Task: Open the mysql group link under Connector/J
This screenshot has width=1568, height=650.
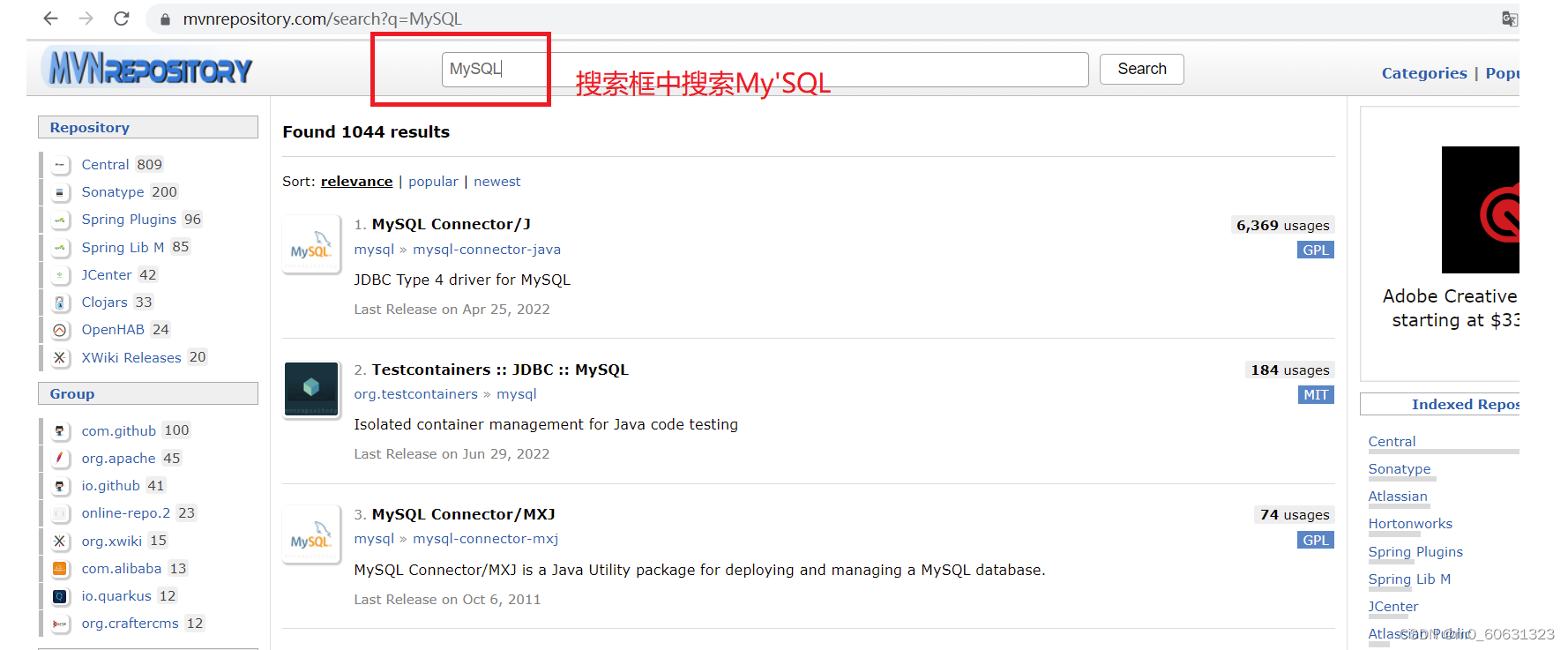Action: (x=374, y=250)
